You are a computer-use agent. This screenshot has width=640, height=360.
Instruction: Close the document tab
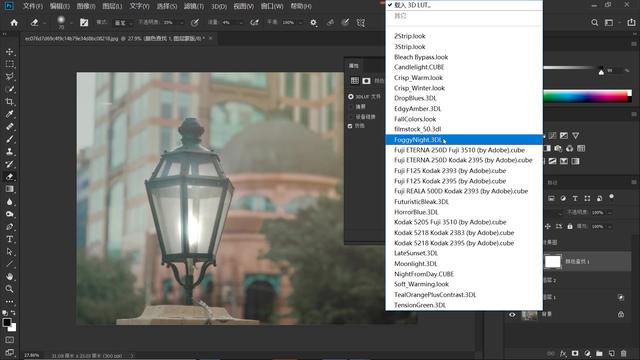(x=211, y=38)
